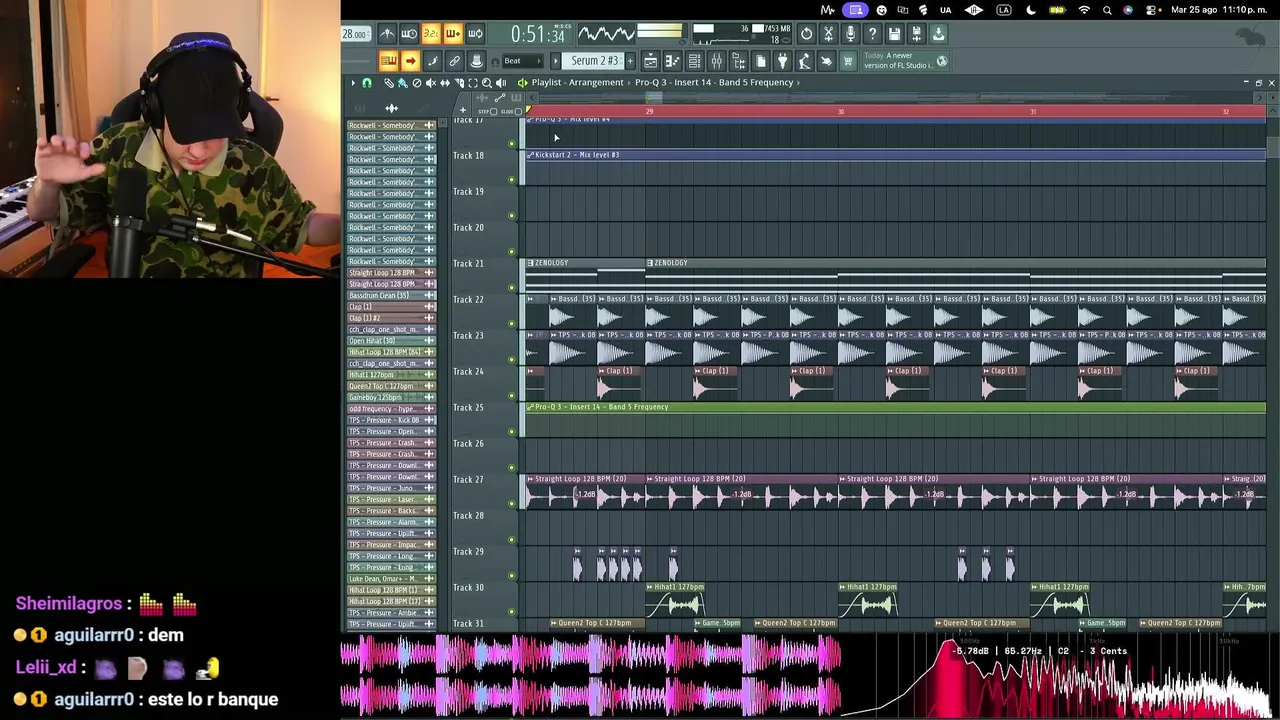Click the shopping cart icon
Screen dimensions: 1280x720
(x=848, y=61)
